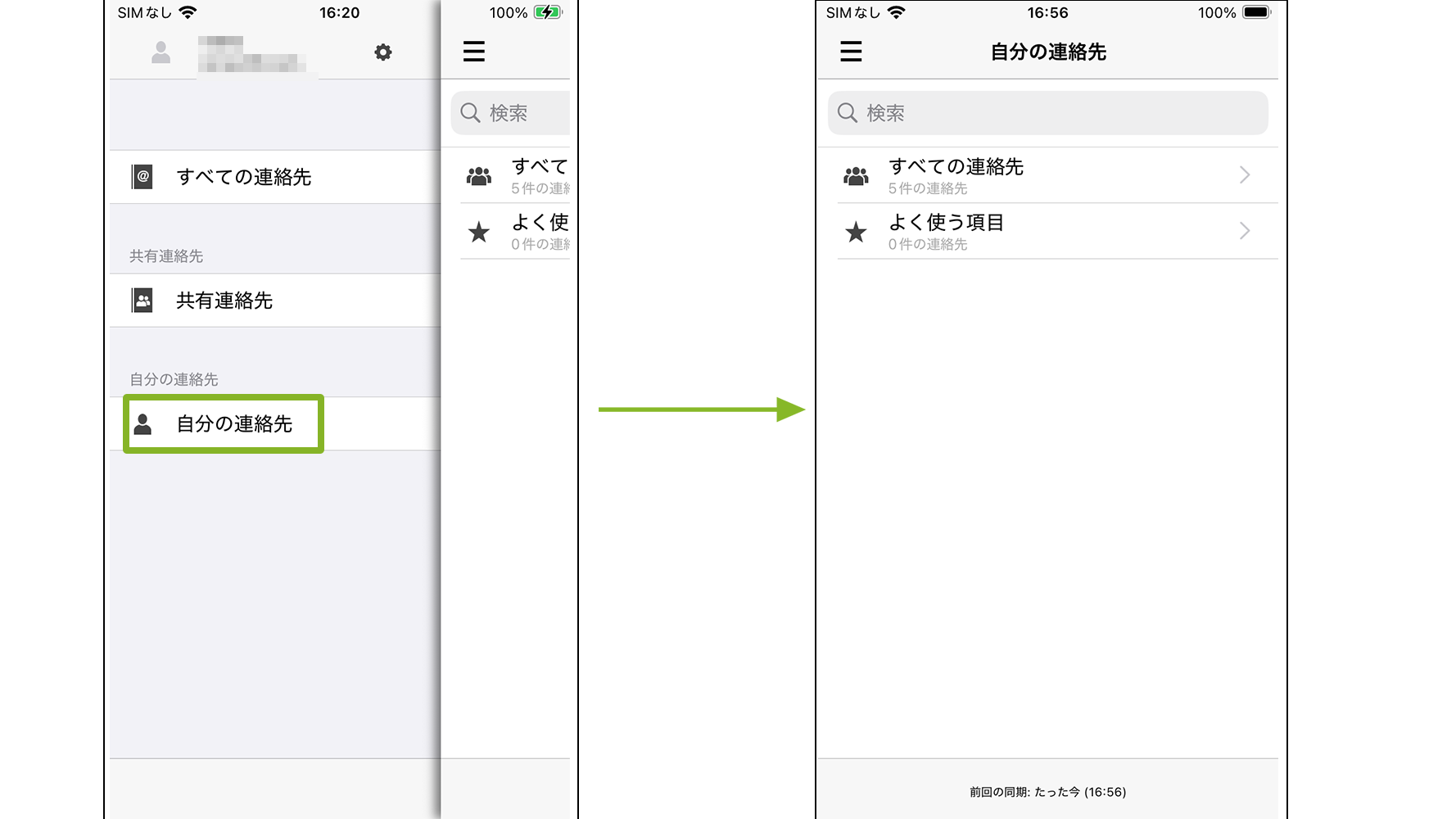Choose the highlighted 自分の連絡先 menu entry

coord(234,424)
